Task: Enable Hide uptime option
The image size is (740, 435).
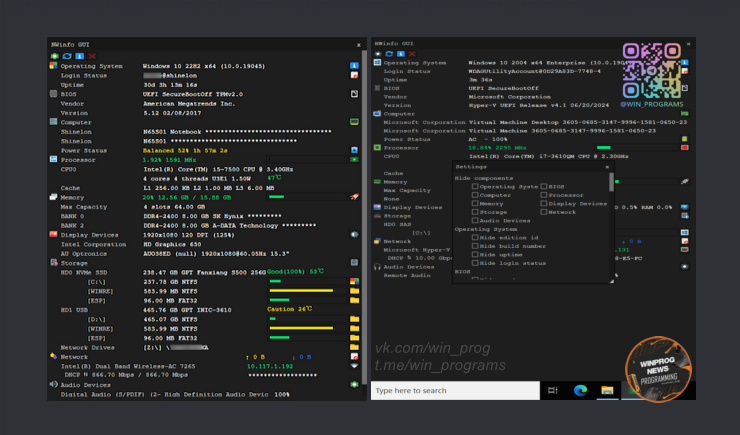Action: point(475,254)
